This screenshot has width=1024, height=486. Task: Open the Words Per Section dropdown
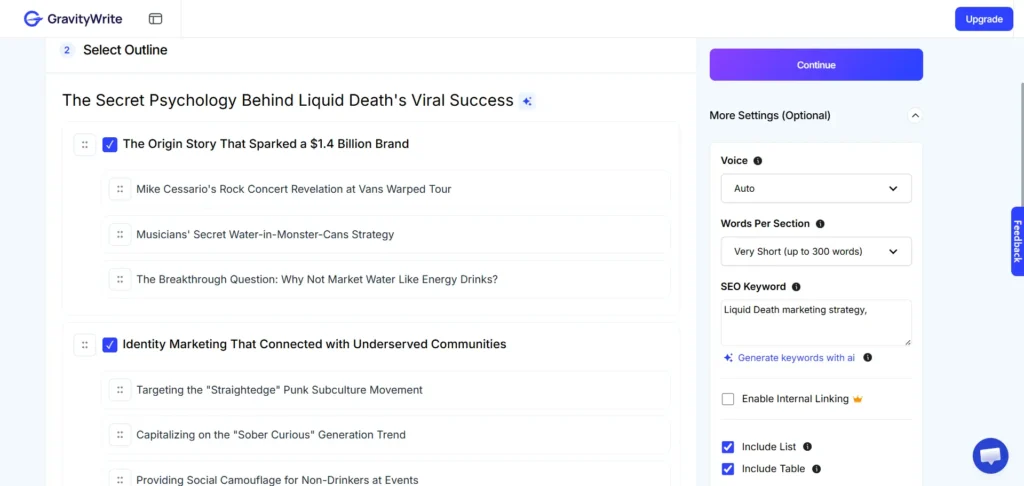pyautogui.click(x=816, y=251)
